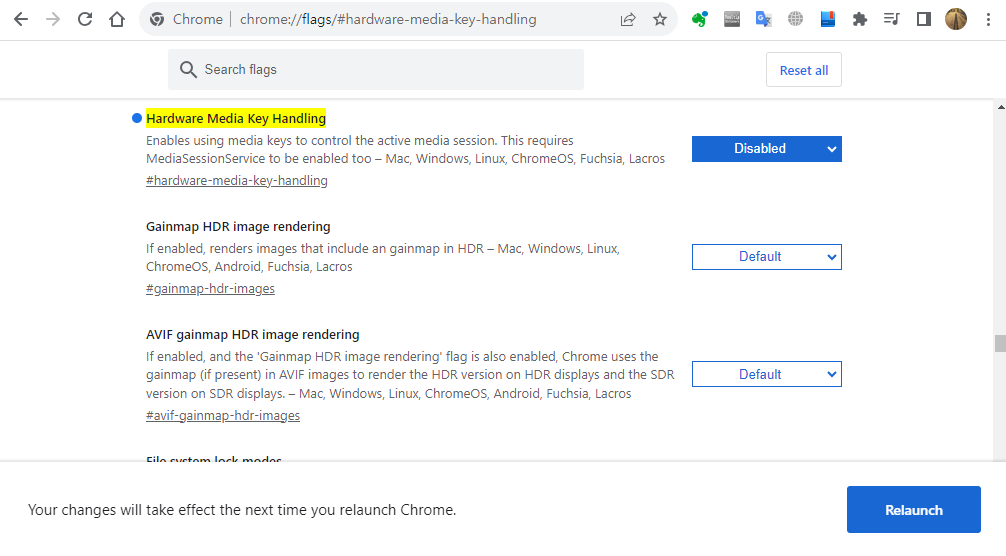
Task: Follow the #avif-gainmap-hdr-images link
Action: click(223, 416)
